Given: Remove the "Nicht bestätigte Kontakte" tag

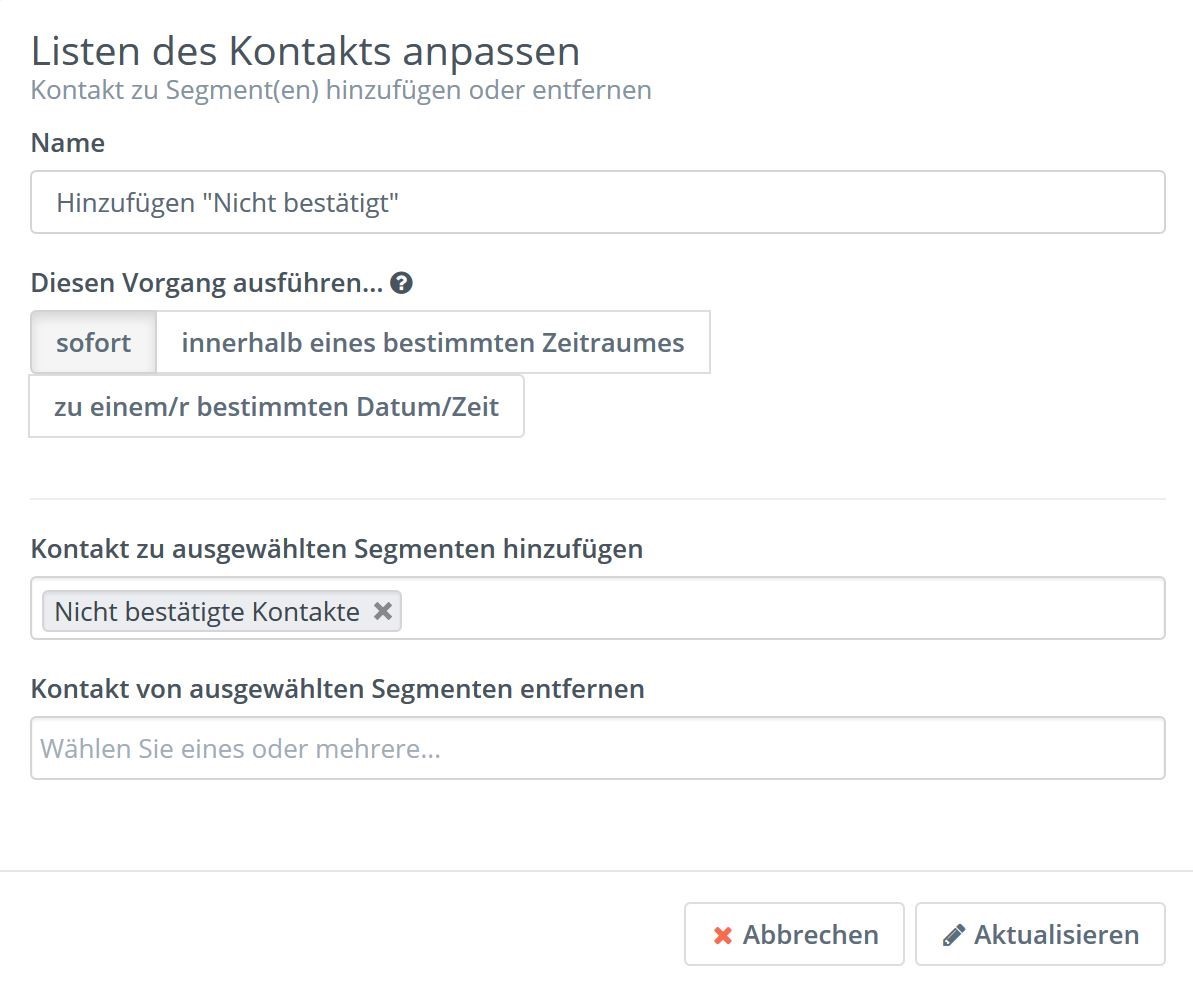Looking at the screenshot, I should (x=382, y=611).
